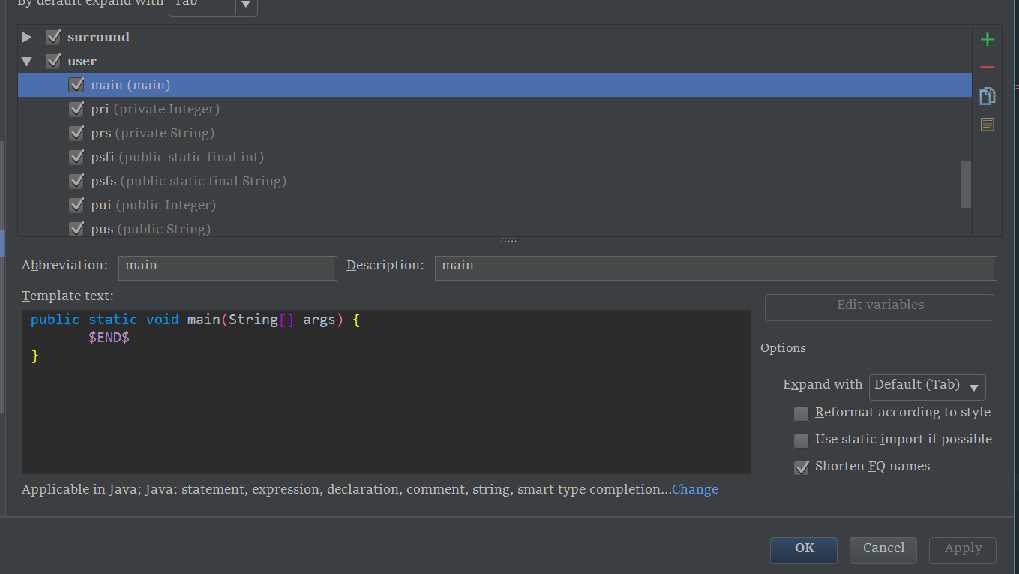Select the pui (public Integer) row
Screen dimensions: 1019x574
[495, 205]
